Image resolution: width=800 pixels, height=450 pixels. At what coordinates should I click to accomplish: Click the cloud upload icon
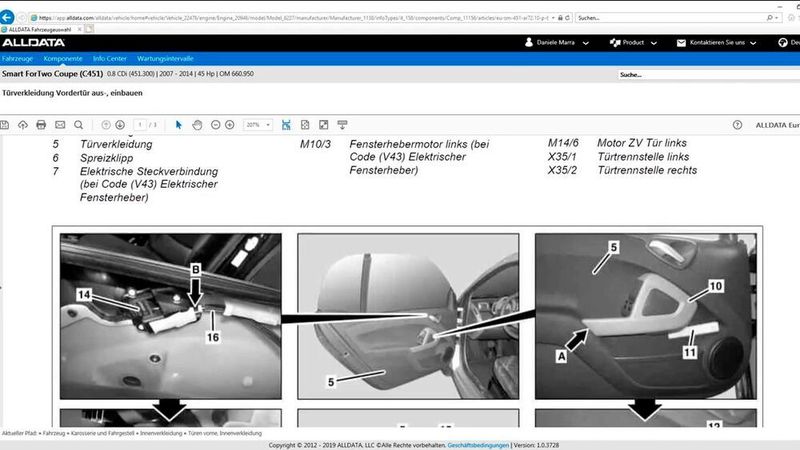click(22, 125)
